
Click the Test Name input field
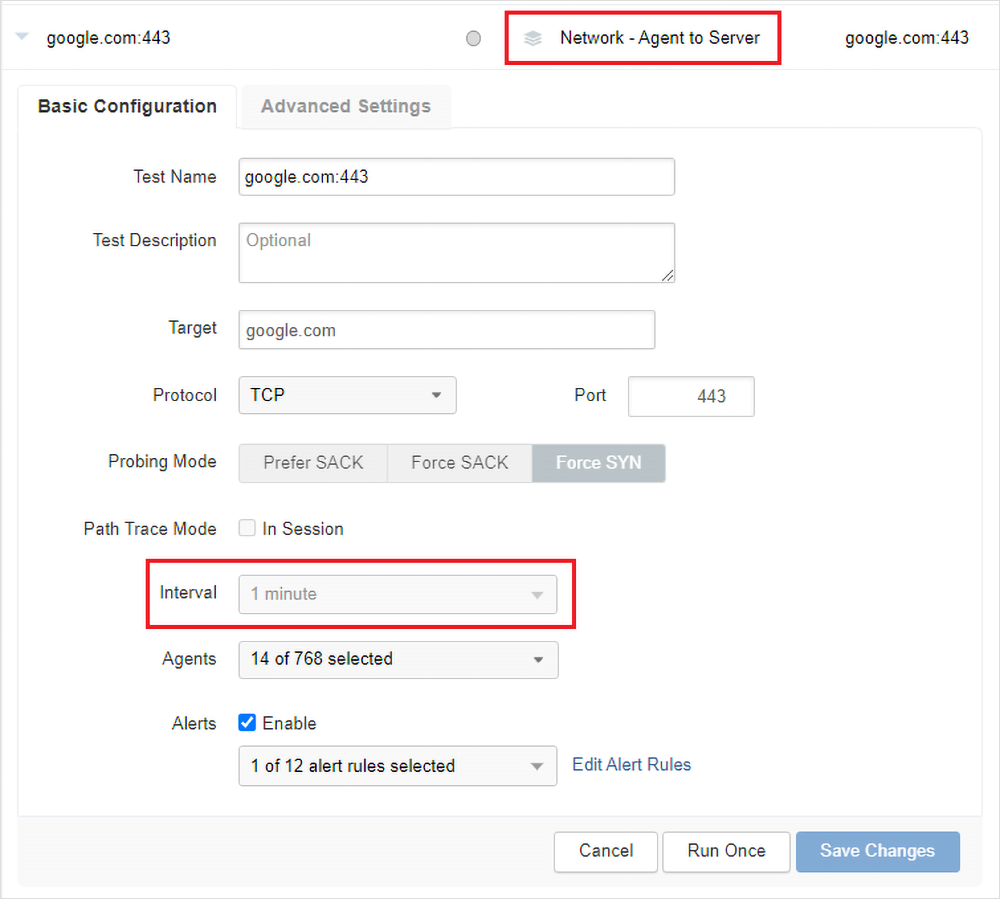pos(456,177)
